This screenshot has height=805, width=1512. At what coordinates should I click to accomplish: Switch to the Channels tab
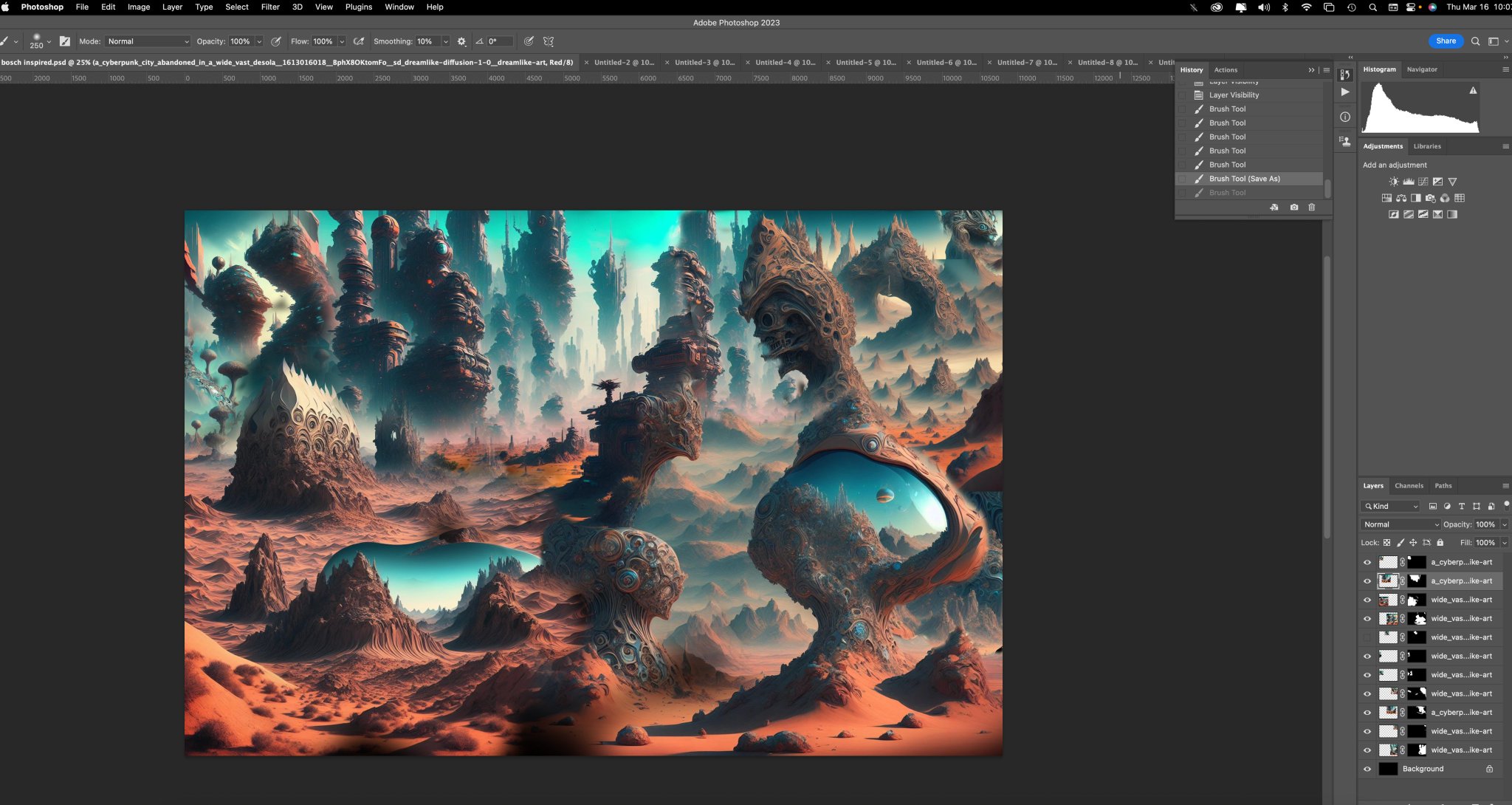[x=1409, y=486]
